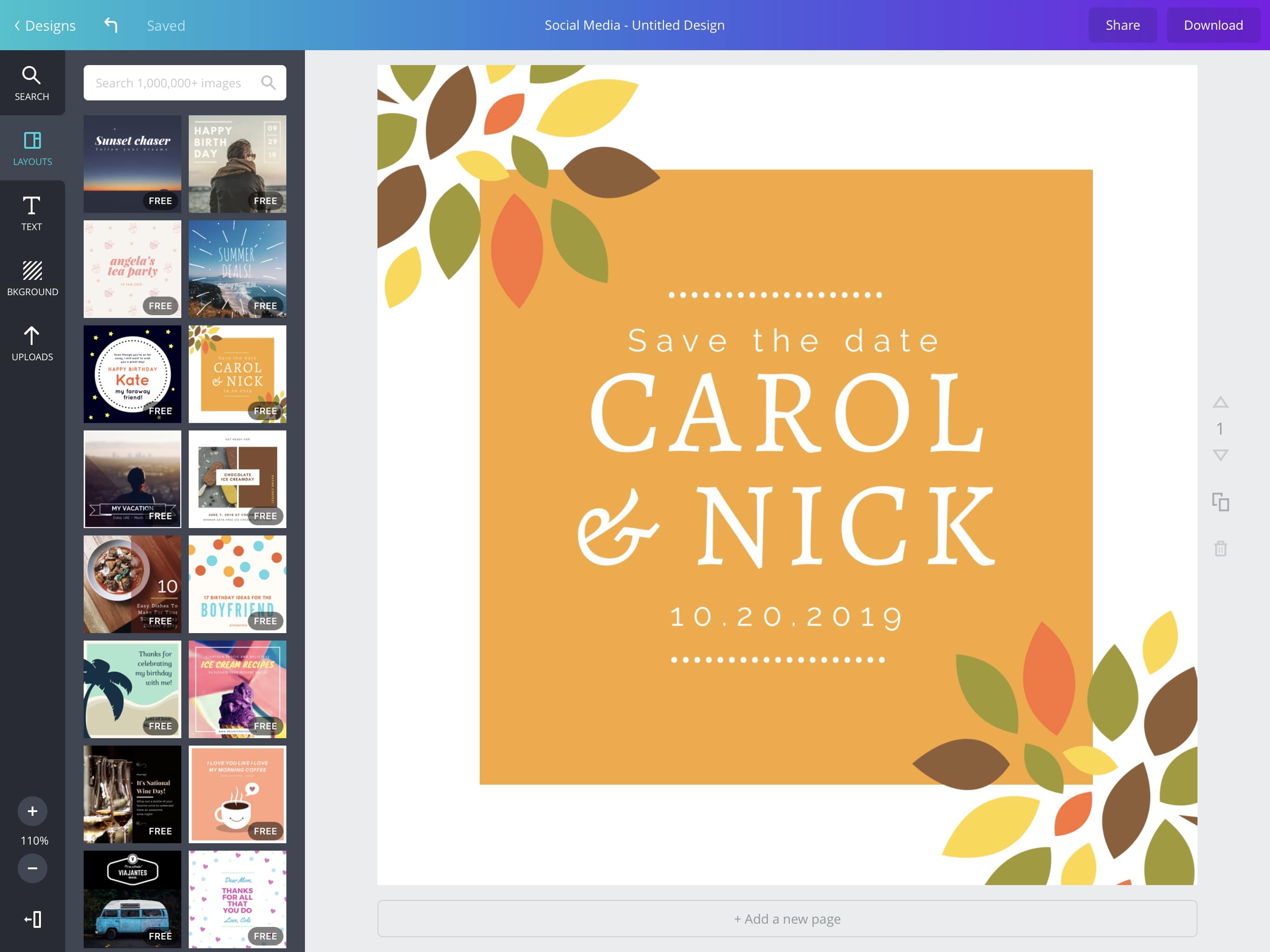The image size is (1270, 952).
Task: Zoom out with the minus button
Action: (33, 868)
